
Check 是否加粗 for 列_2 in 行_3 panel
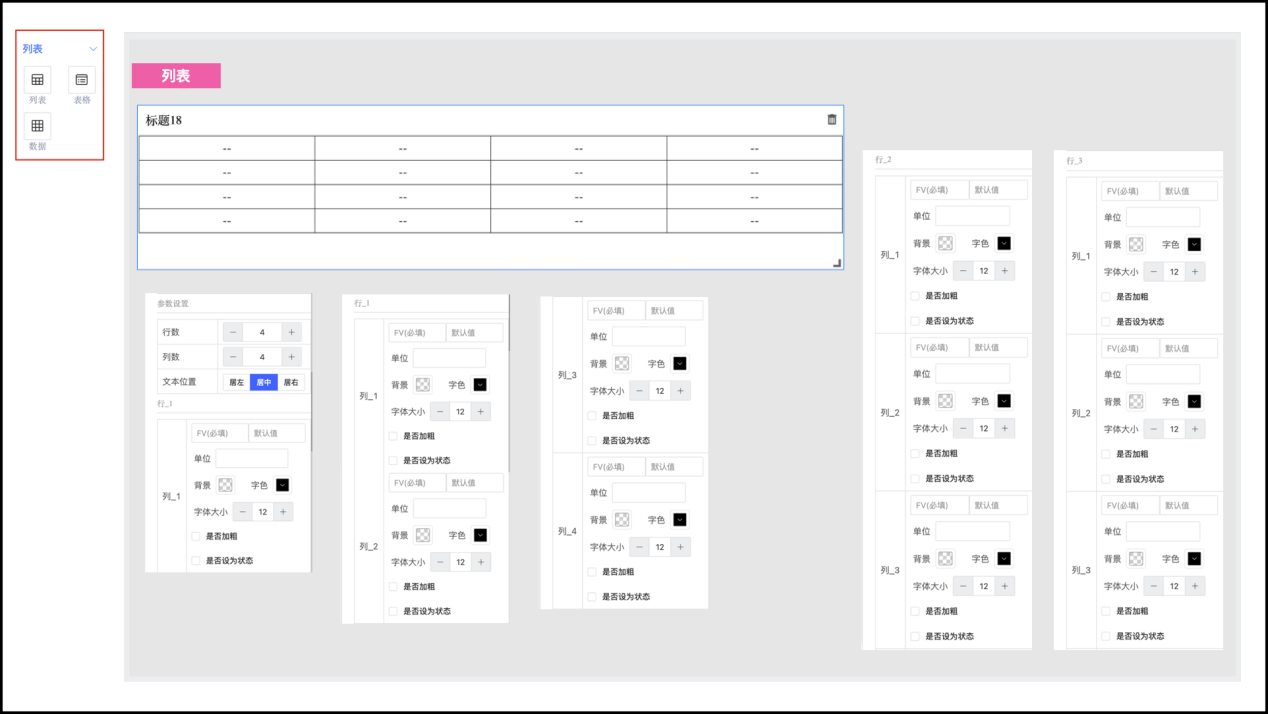1106,454
